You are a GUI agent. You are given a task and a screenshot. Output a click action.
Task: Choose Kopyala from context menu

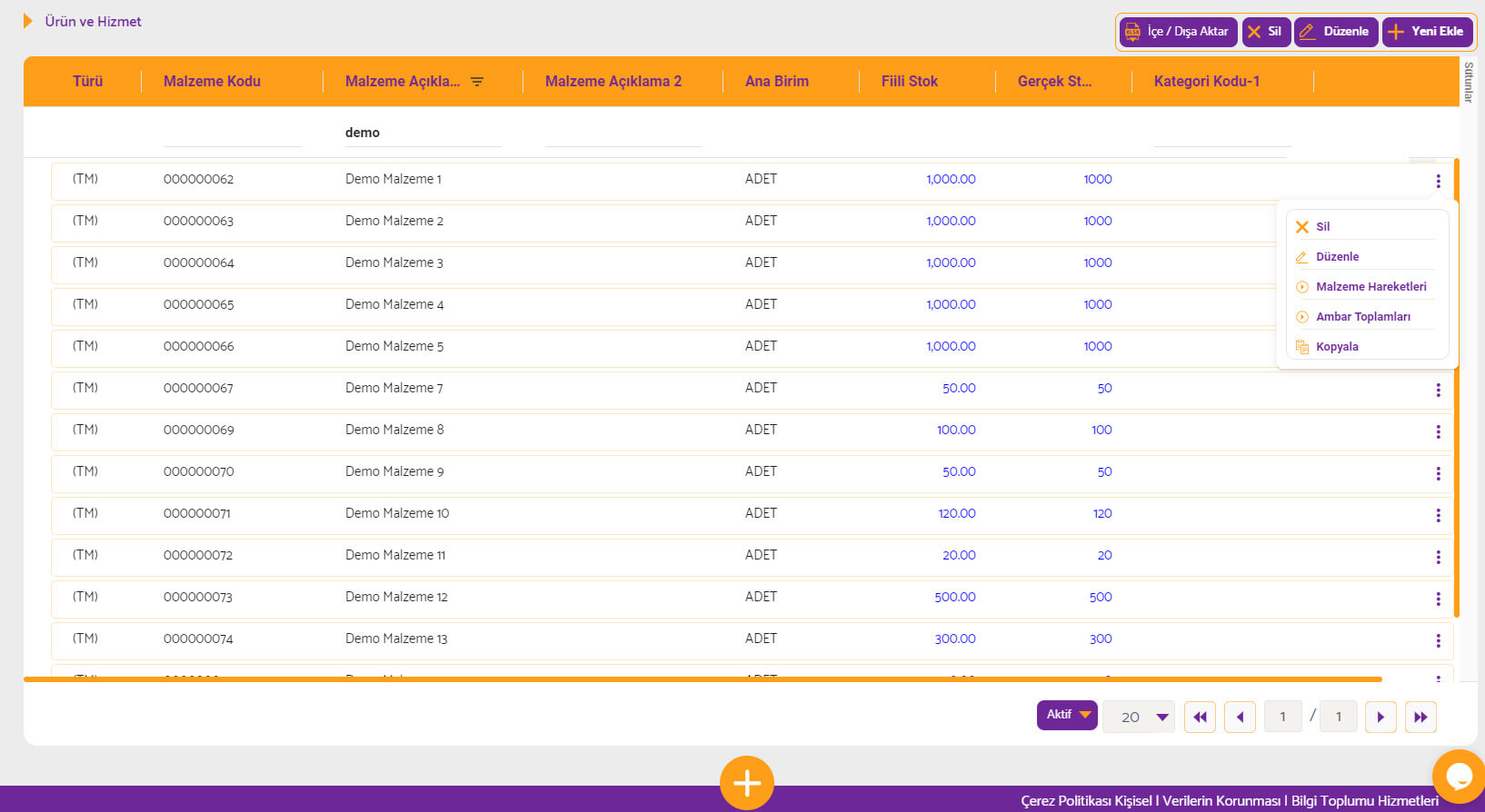click(x=1365, y=347)
